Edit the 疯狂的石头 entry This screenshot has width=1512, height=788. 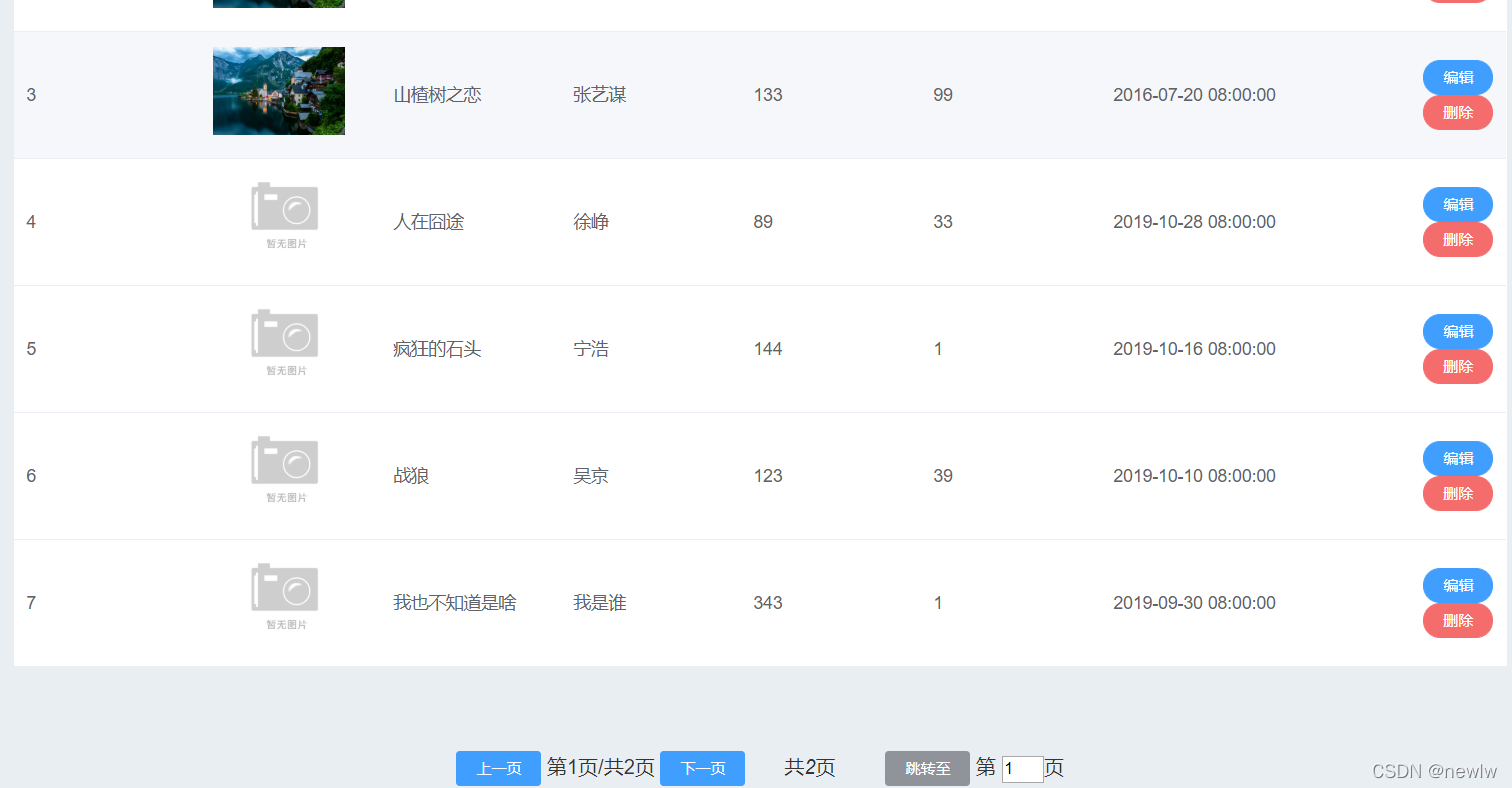coord(1457,331)
